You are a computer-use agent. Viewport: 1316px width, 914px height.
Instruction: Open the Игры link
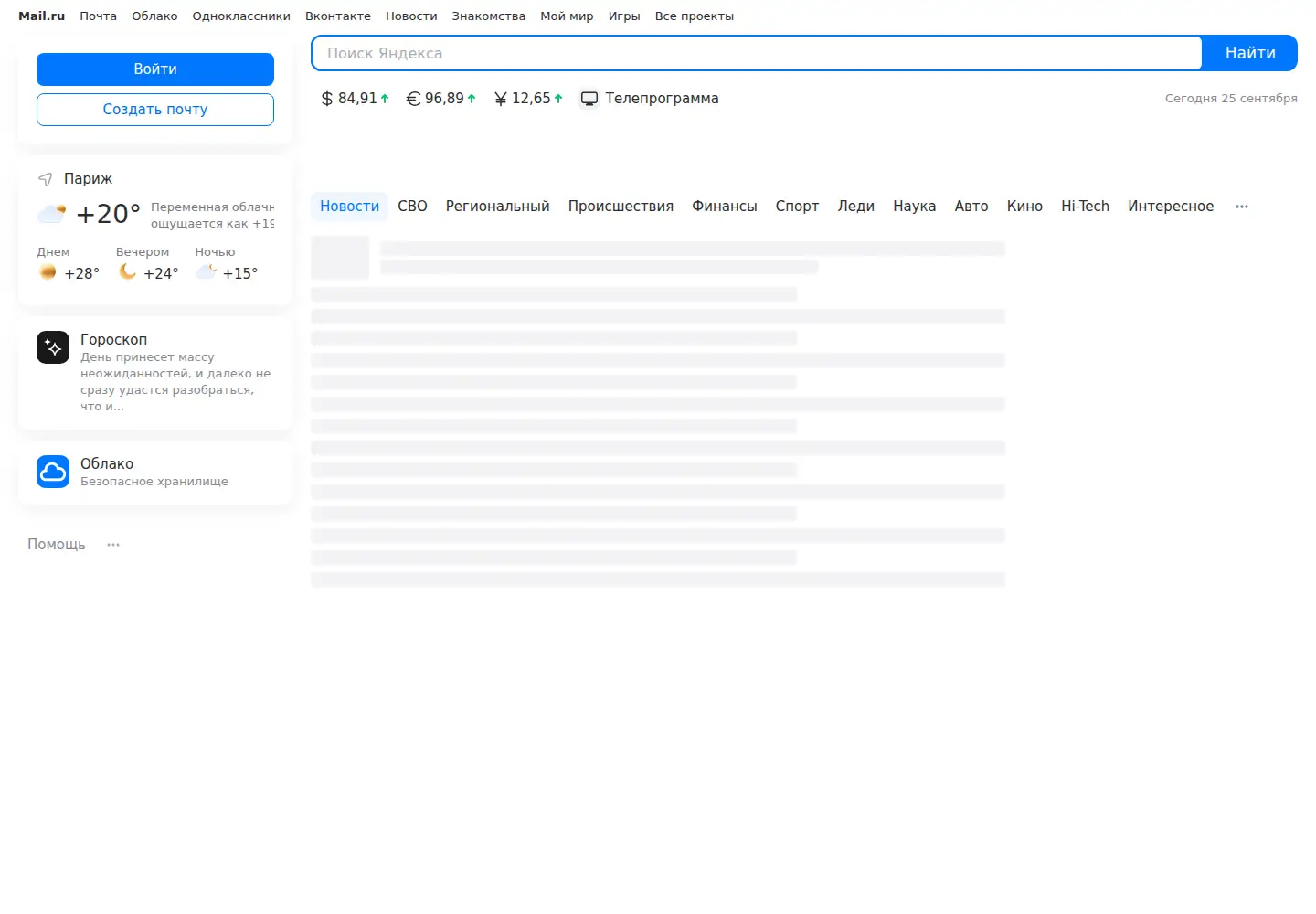pyautogui.click(x=624, y=16)
